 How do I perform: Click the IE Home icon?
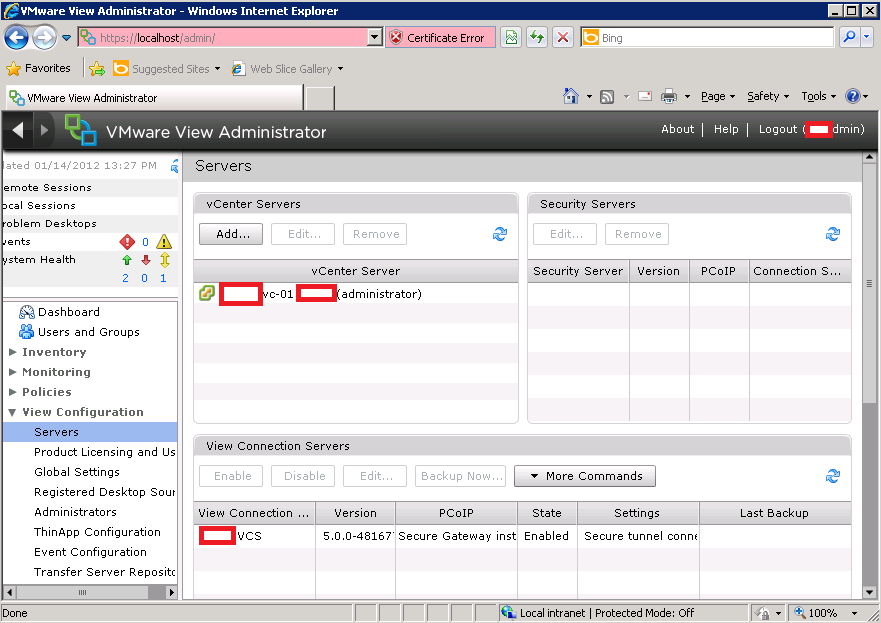(x=570, y=96)
